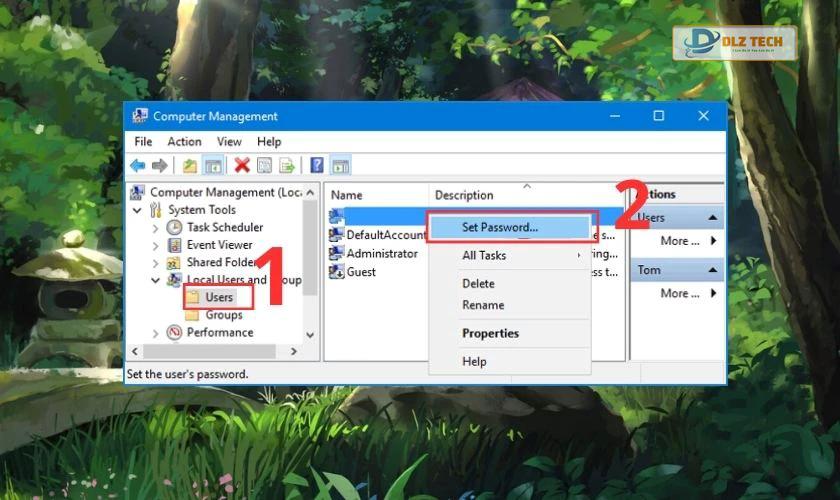Click the Performance icon in tree
This screenshot has width=840, height=500.
coord(174,332)
